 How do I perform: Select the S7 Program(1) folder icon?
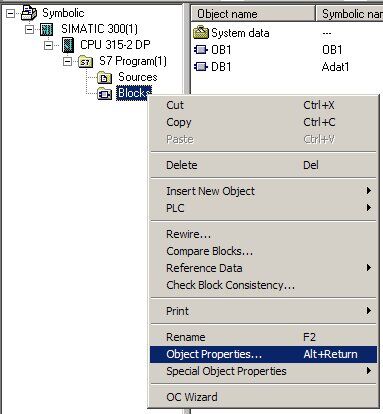point(85,62)
